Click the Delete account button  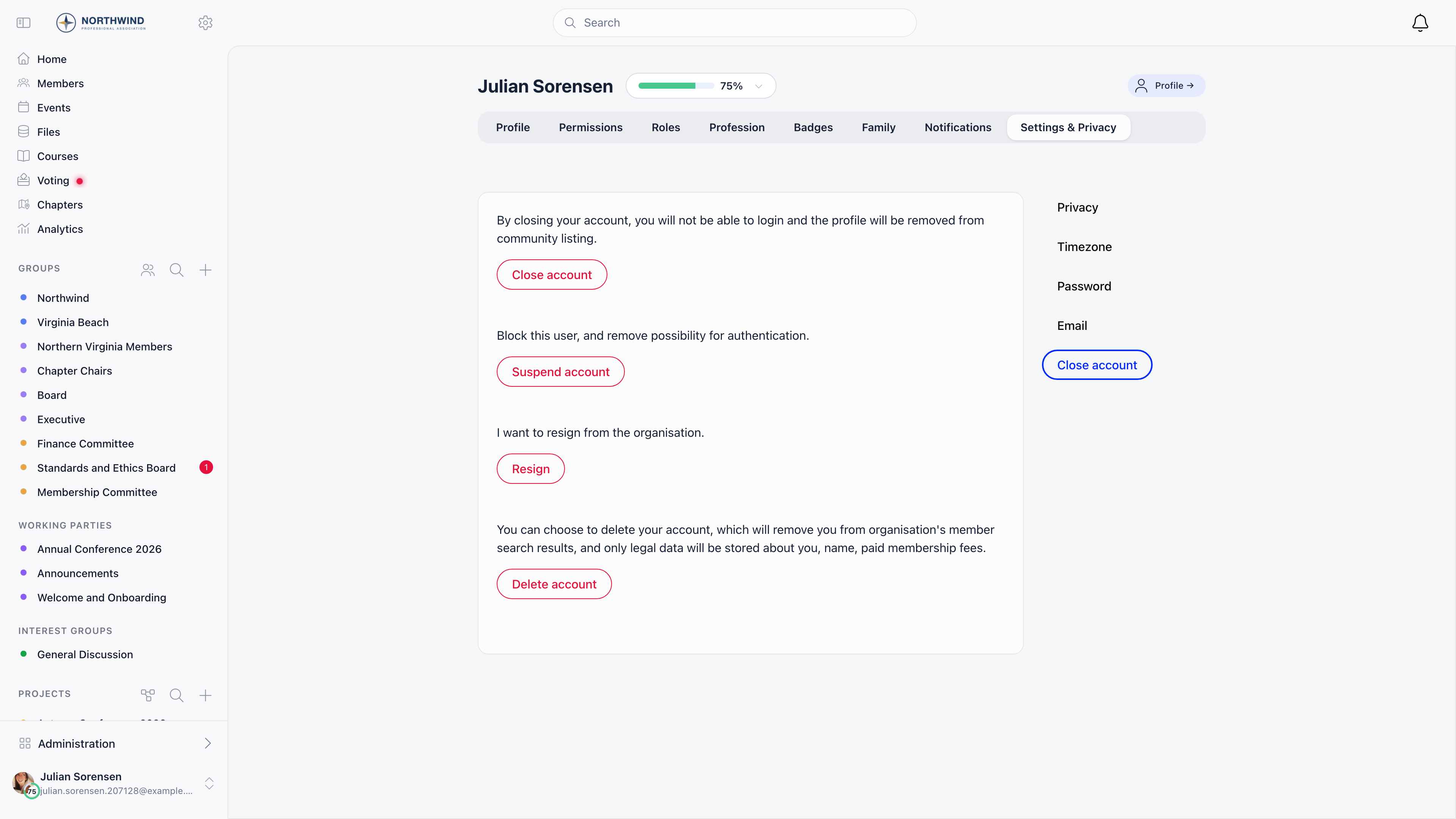[x=554, y=584]
